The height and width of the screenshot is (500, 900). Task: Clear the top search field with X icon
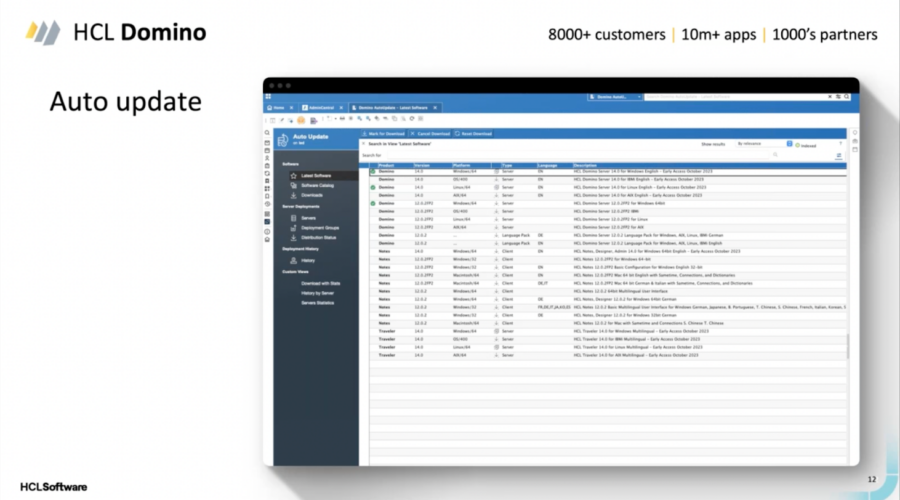pyautogui.click(x=829, y=96)
